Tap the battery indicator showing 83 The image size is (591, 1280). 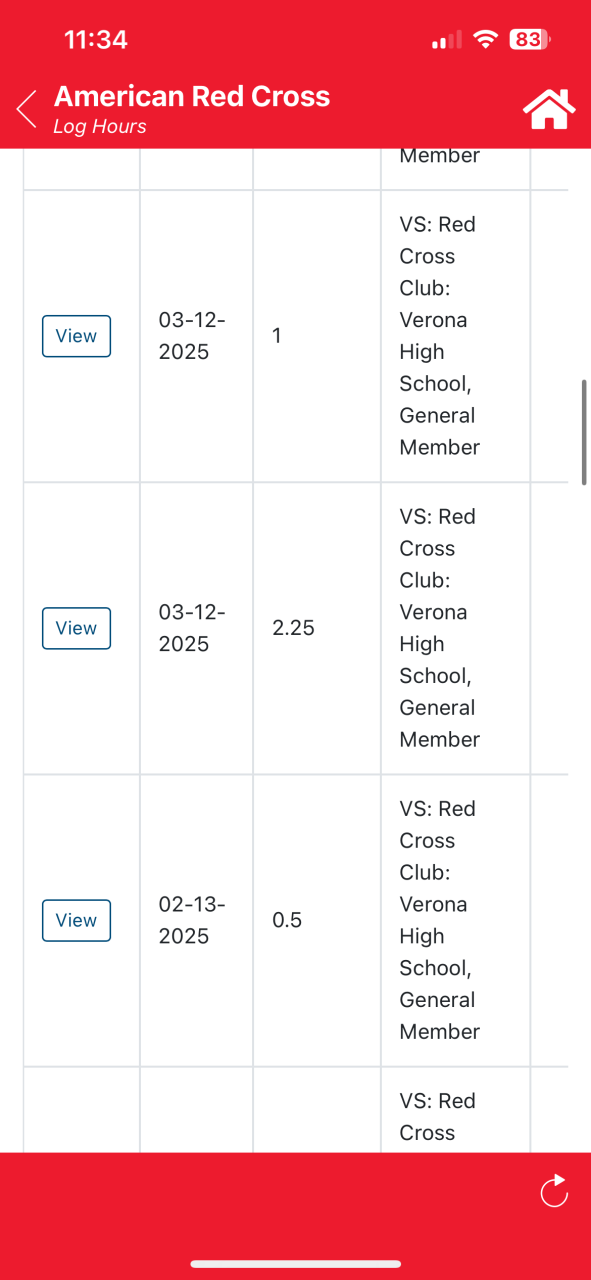tap(529, 40)
